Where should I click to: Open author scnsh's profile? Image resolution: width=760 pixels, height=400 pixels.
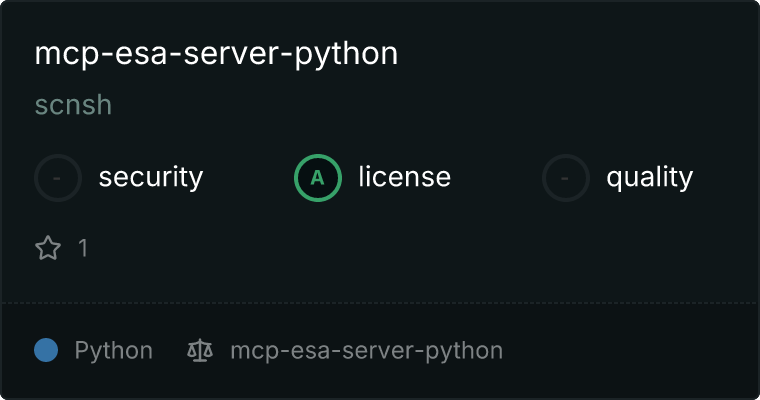point(73,105)
